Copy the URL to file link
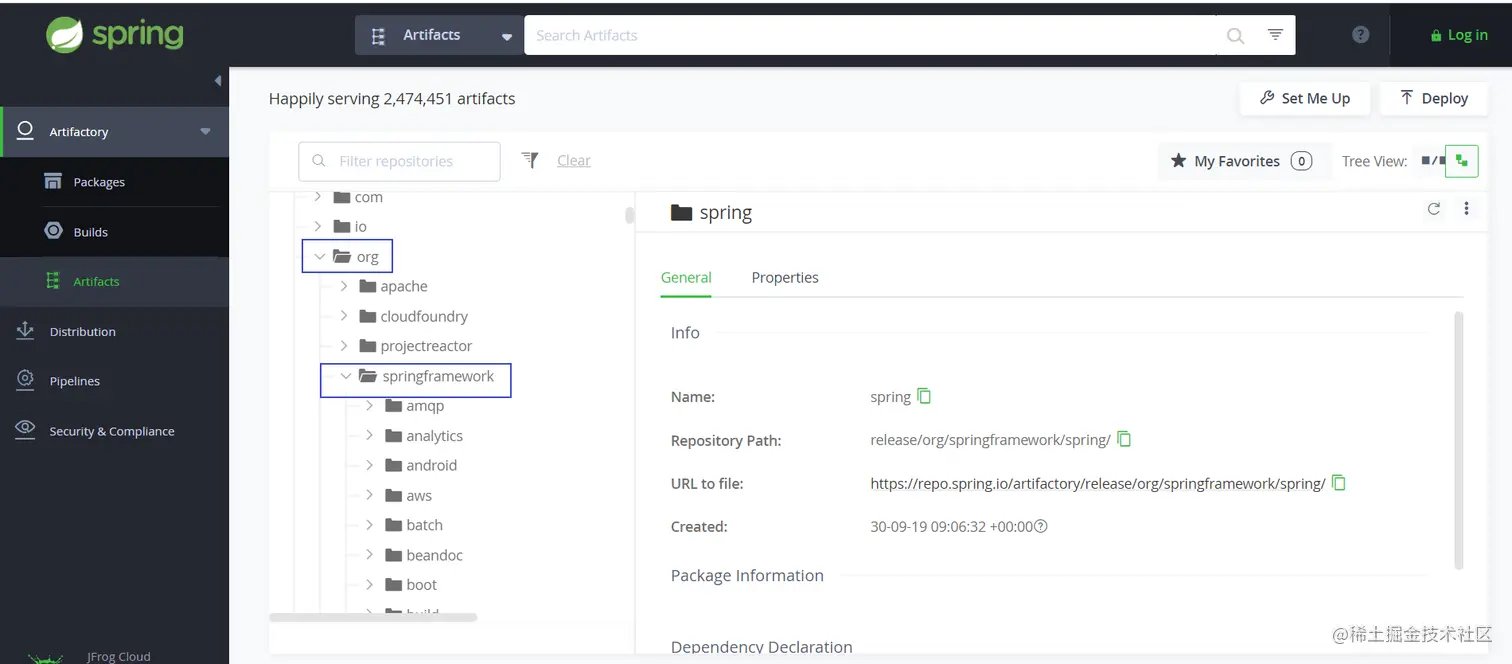Image resolution: width=1512 pixels, height=664 pixels. [x=1339, y=482]
